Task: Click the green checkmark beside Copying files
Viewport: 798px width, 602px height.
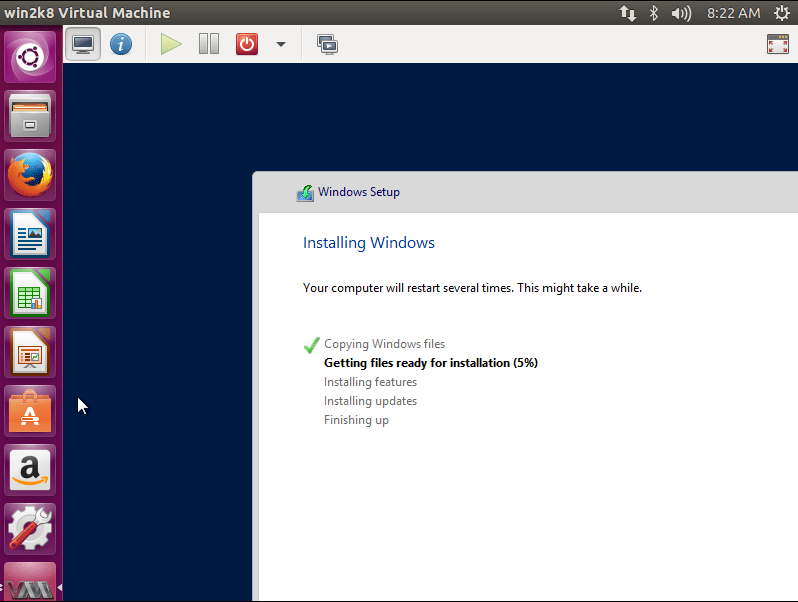Action: click(x=311, y=345)
